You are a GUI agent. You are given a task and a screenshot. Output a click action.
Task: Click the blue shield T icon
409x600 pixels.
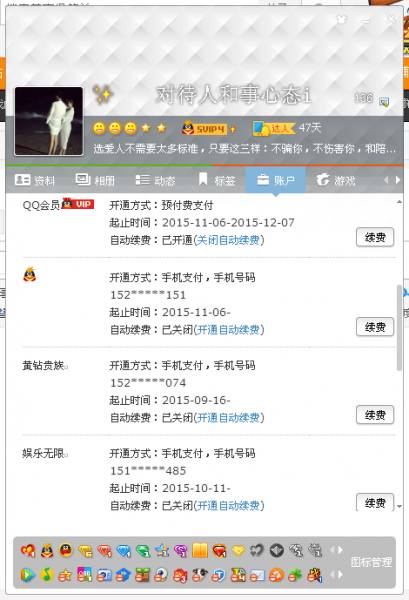(218, 575)
